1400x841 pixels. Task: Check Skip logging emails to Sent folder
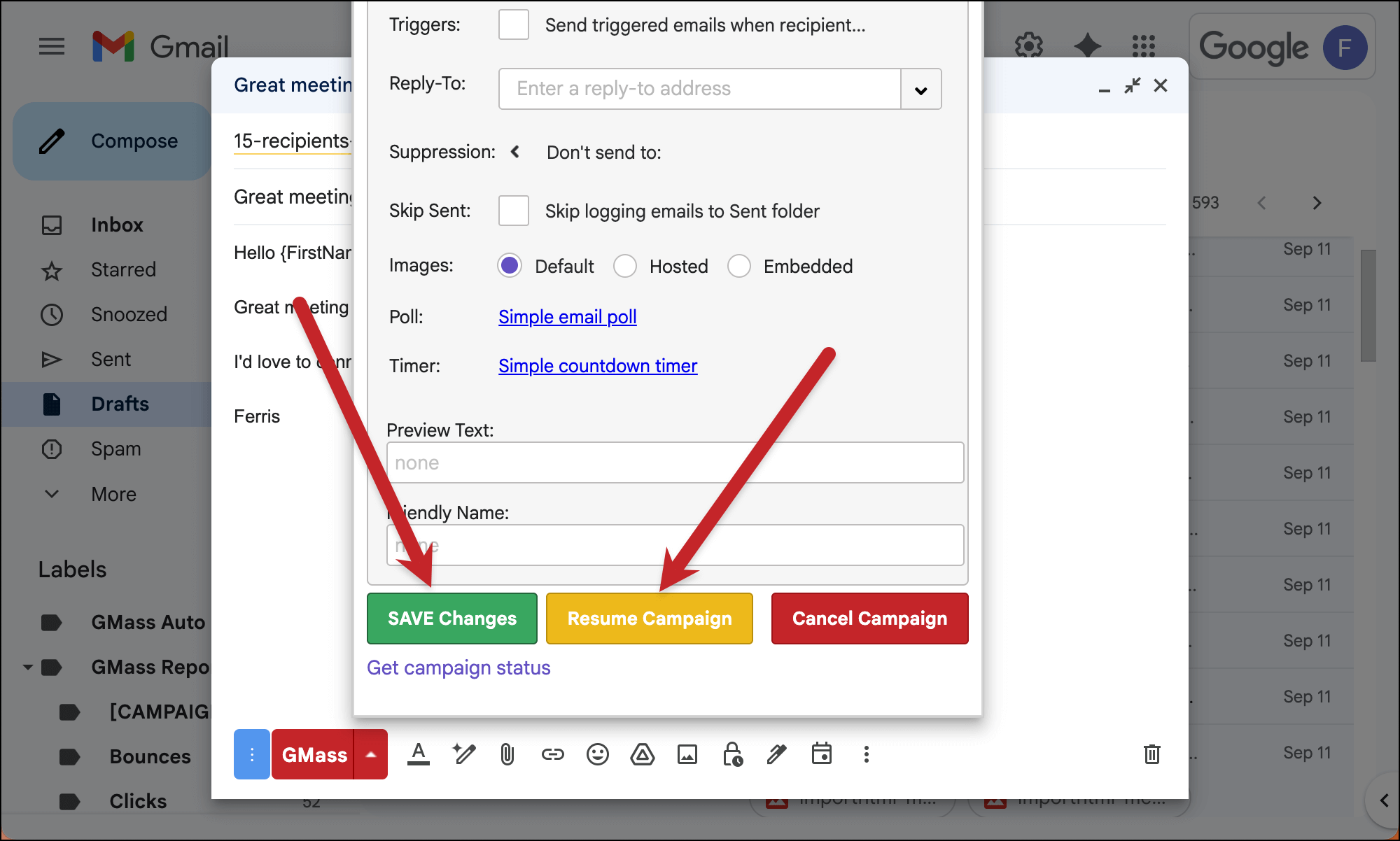click(x=513, y=211)
